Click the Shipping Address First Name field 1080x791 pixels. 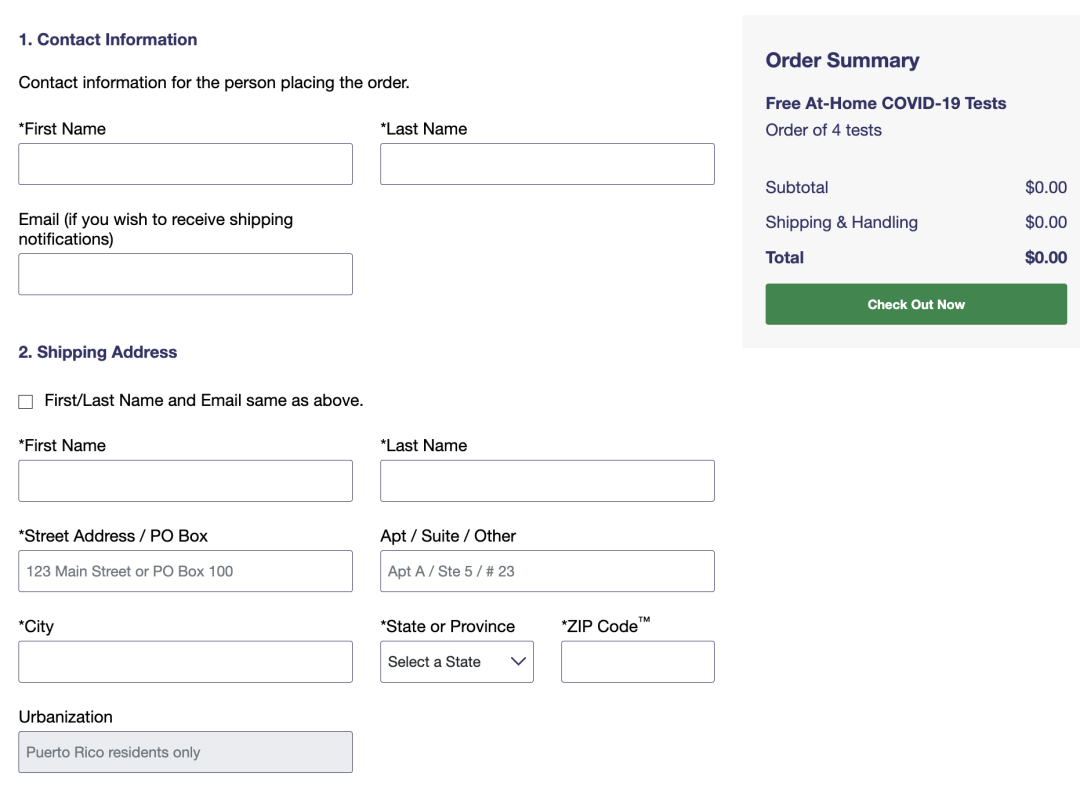pos(185,481)
